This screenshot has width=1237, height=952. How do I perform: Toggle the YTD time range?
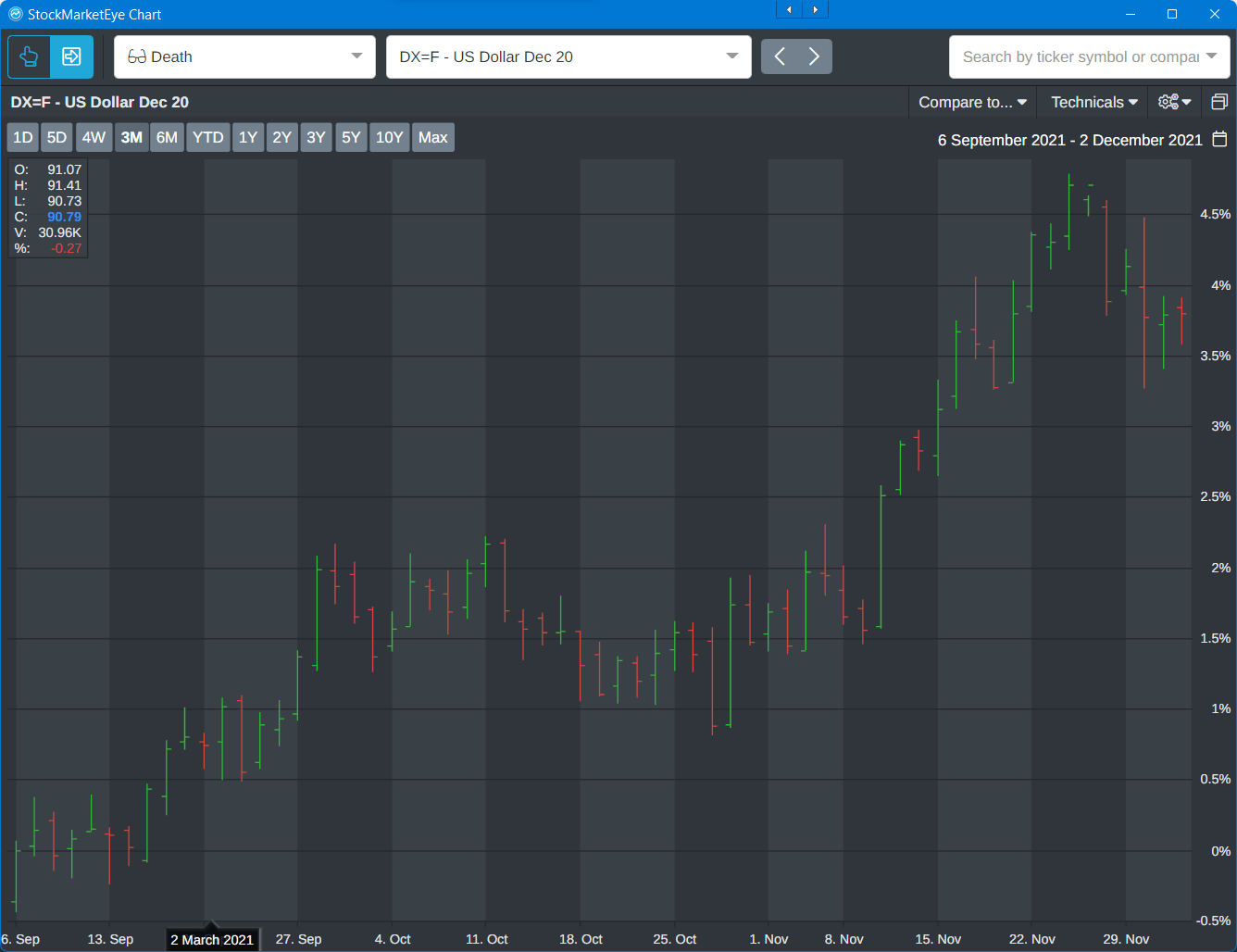pos(207,137)
